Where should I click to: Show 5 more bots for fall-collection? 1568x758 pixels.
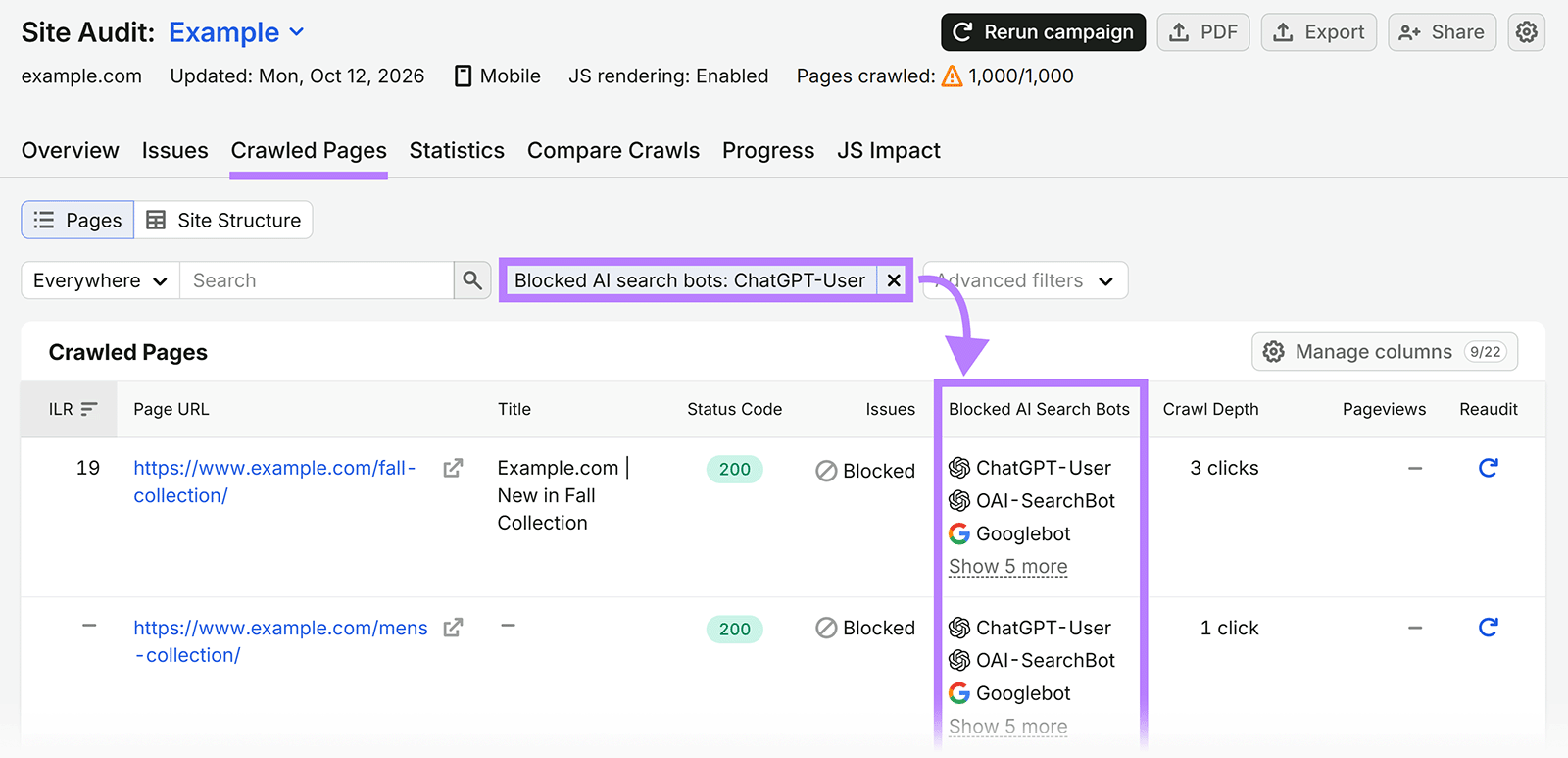coord(1008,567)
